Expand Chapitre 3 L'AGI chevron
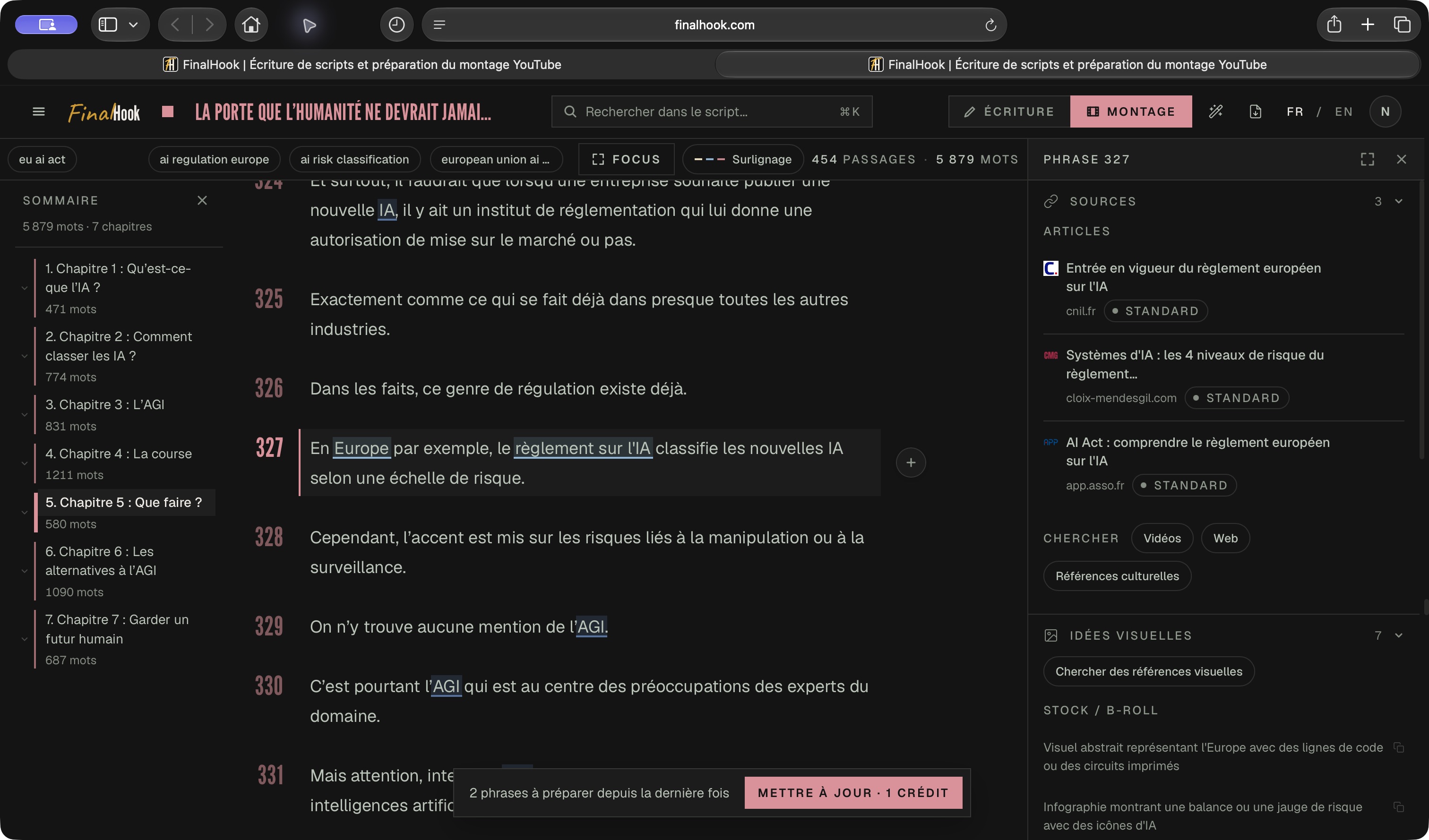Viewport: 1429px width, 840px height. pos(25,414)
